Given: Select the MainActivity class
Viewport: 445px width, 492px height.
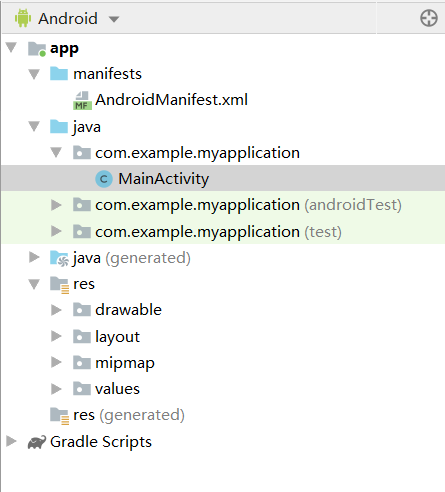Looking at the screenshot, I should pos(164,179).
